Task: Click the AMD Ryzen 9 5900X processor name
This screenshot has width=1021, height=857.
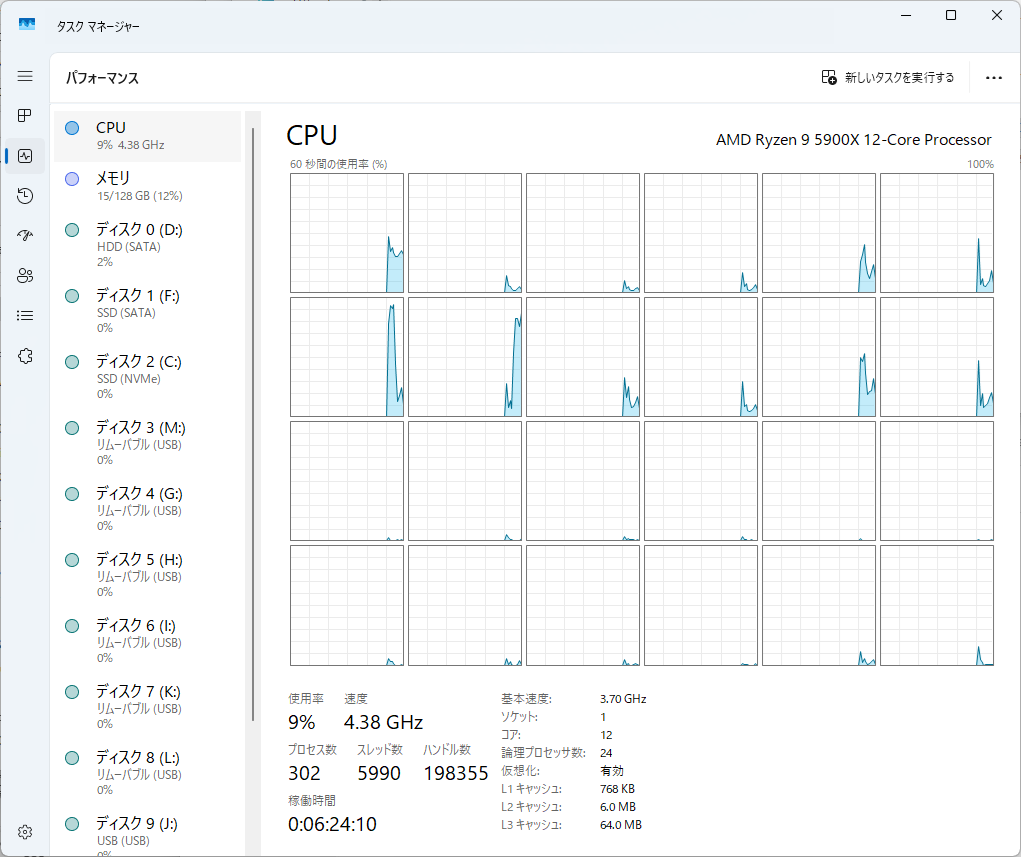Action: click(x=854, y=140)
